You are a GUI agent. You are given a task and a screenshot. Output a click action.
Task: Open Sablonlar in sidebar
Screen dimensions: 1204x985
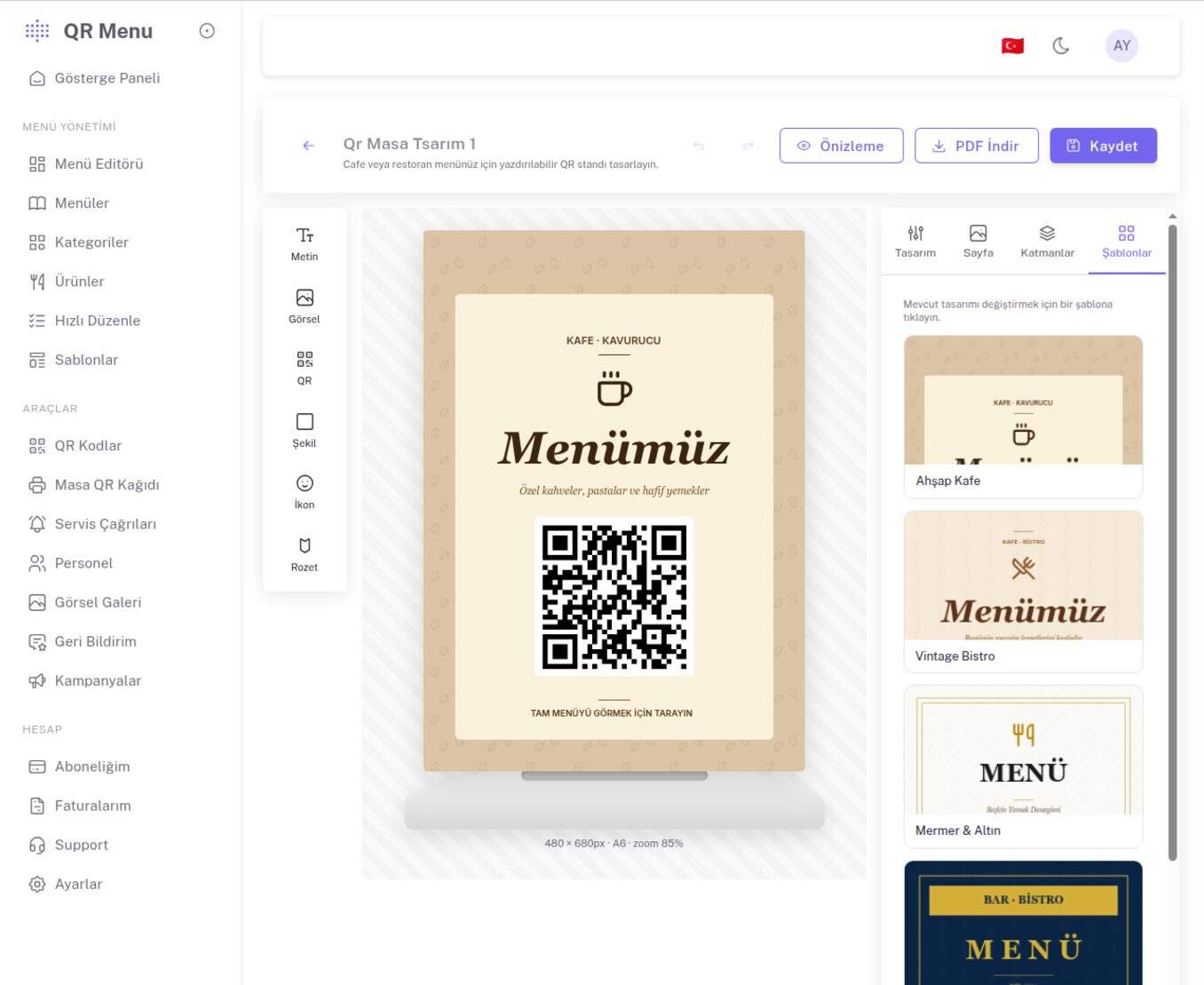(86, 360)
